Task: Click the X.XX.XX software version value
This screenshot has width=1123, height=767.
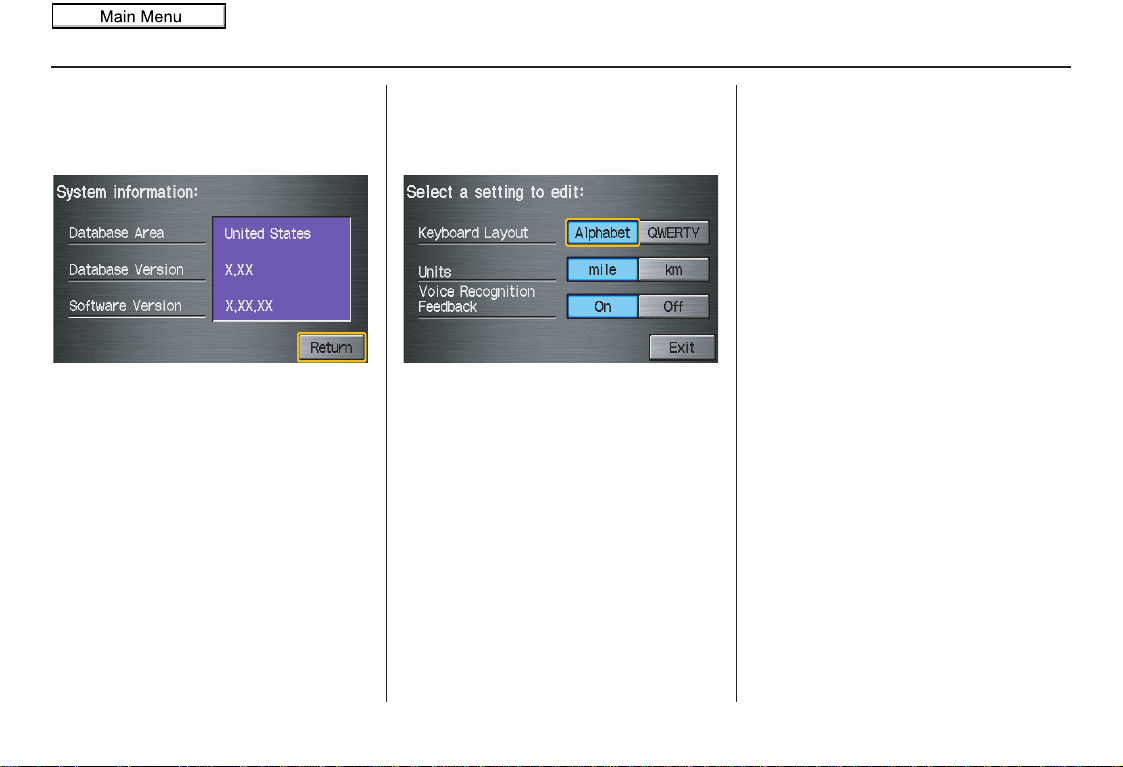Action: [249, 306]
